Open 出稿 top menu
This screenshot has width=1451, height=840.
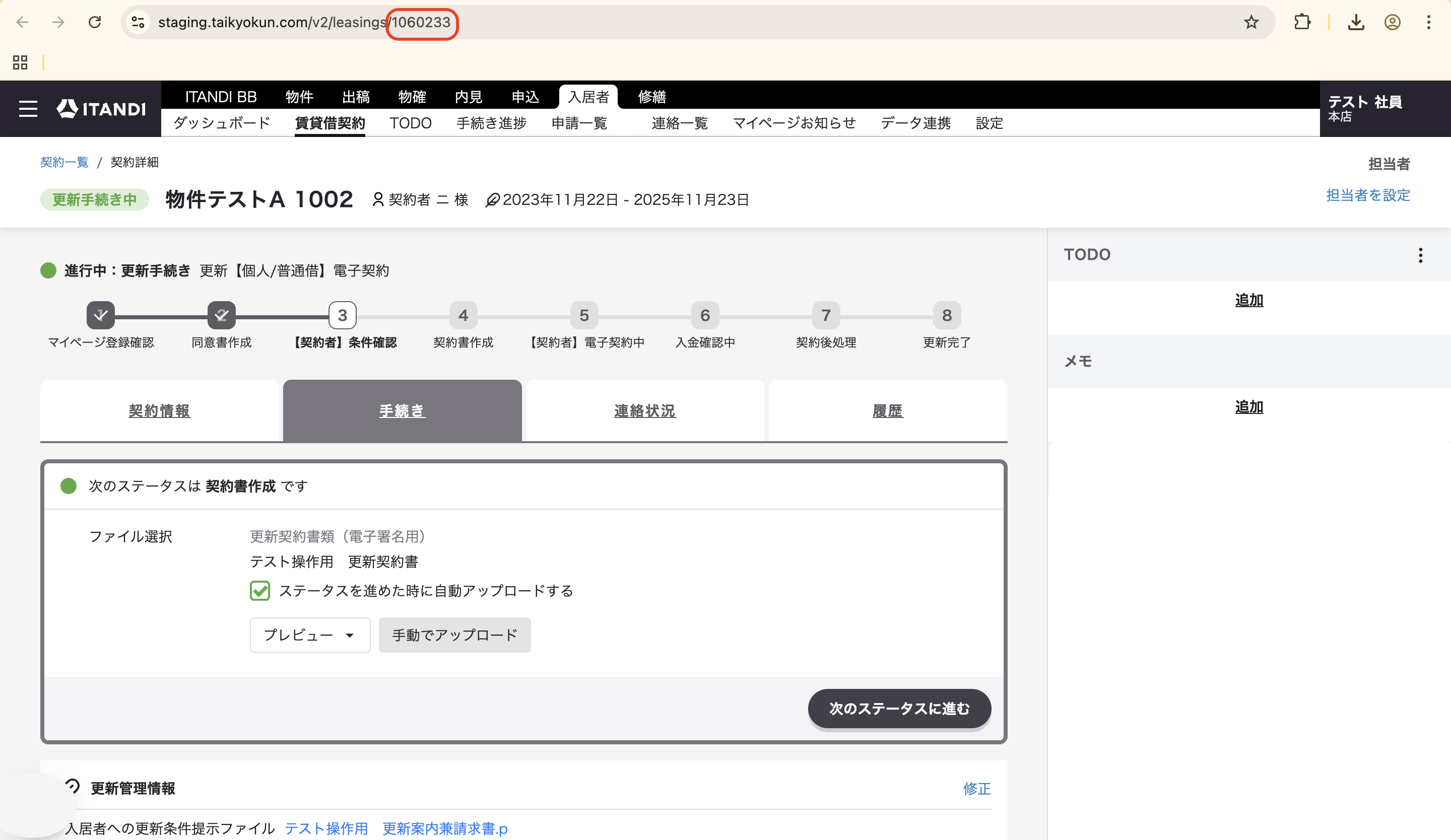[356, 97]
